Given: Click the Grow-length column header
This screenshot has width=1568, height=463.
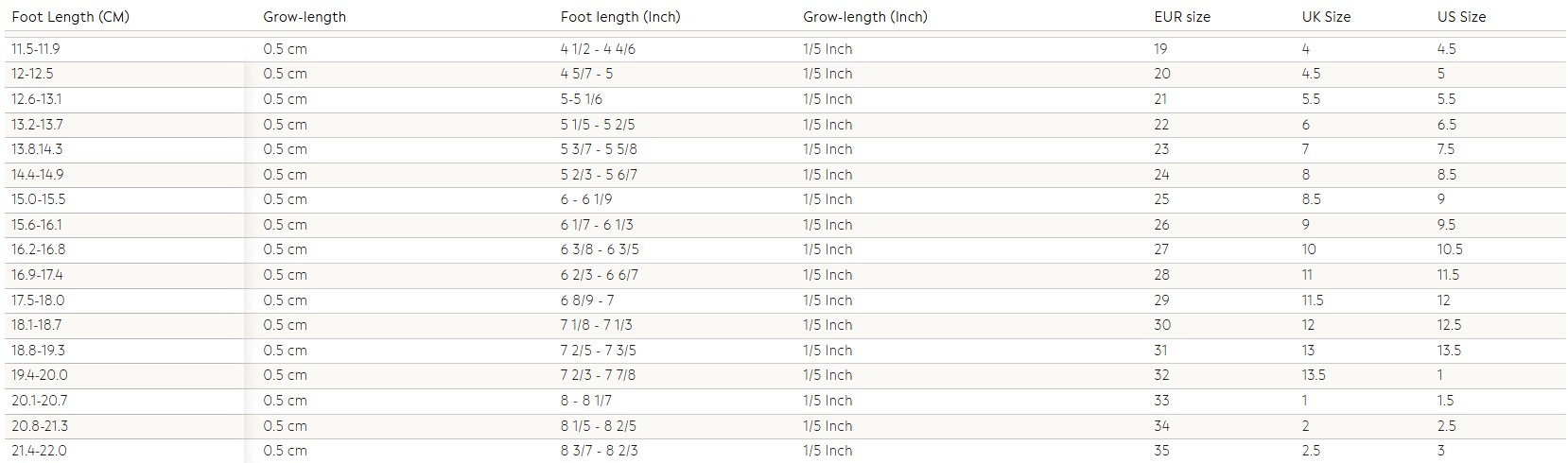Looking at the screenshot, I should tap(305, 17).
